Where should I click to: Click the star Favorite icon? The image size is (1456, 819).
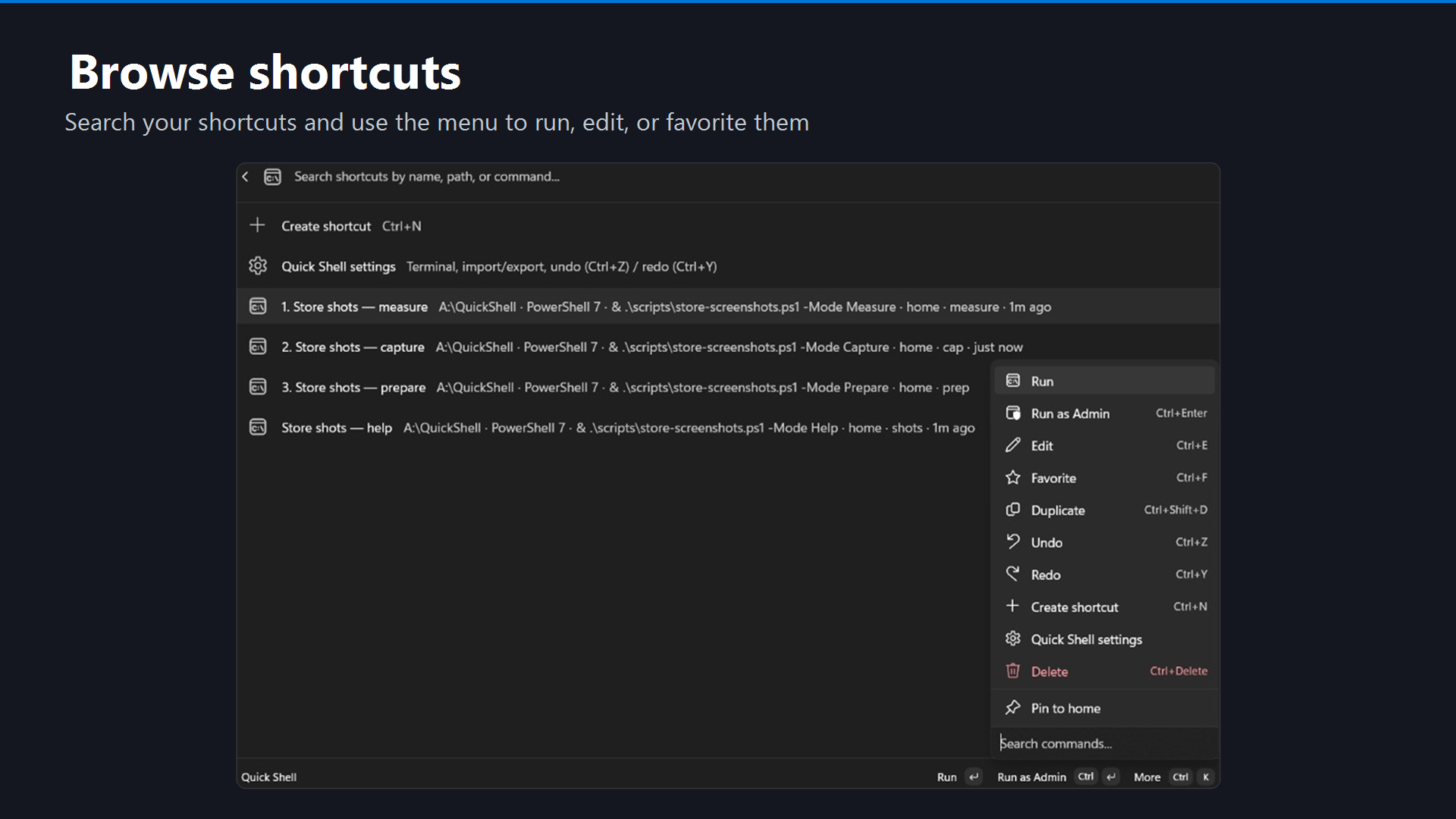click(x=1013, y=478)
